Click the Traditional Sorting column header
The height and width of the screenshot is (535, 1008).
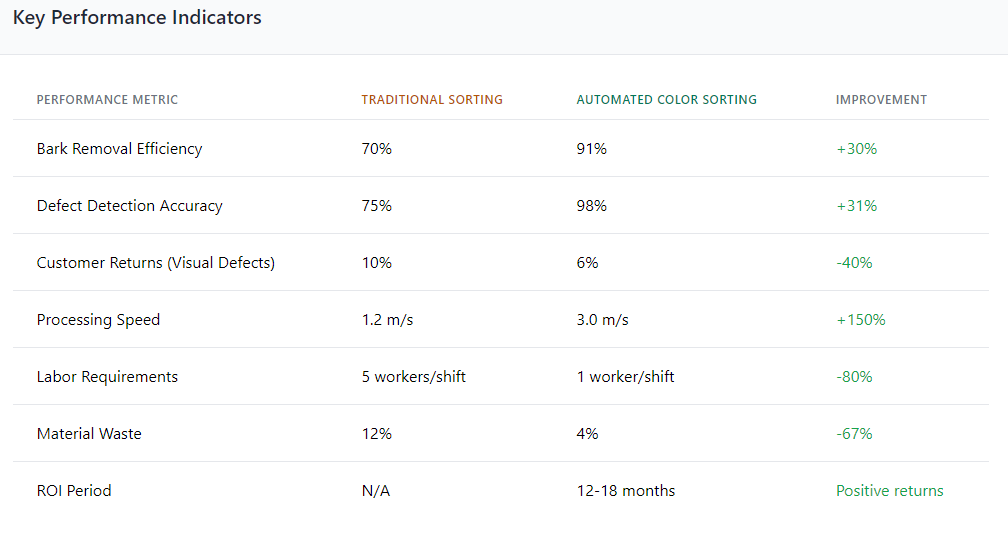point(432,100)
